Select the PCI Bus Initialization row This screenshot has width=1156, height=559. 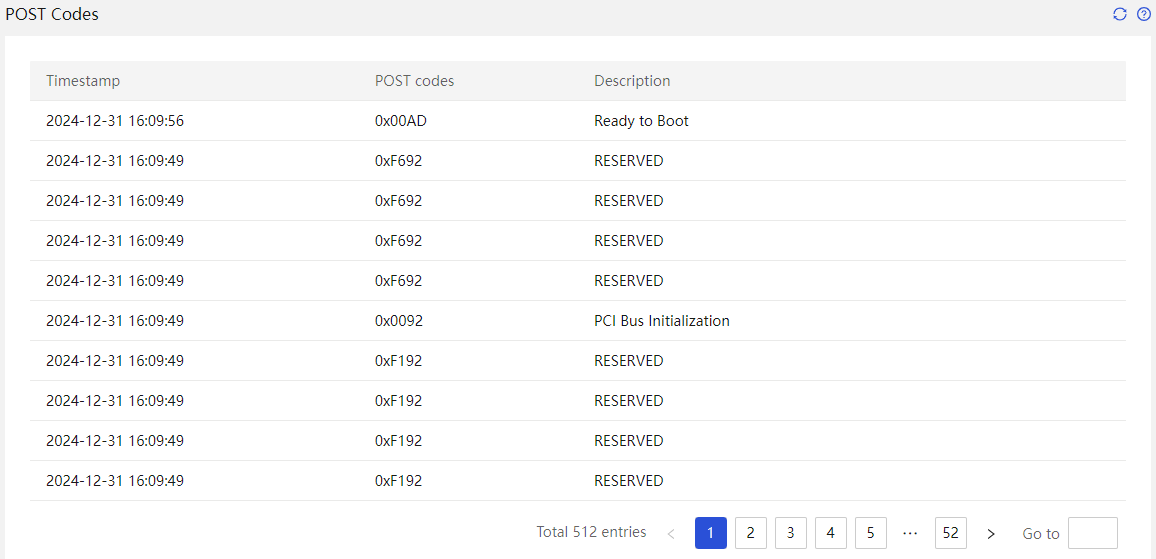[578, 321]
